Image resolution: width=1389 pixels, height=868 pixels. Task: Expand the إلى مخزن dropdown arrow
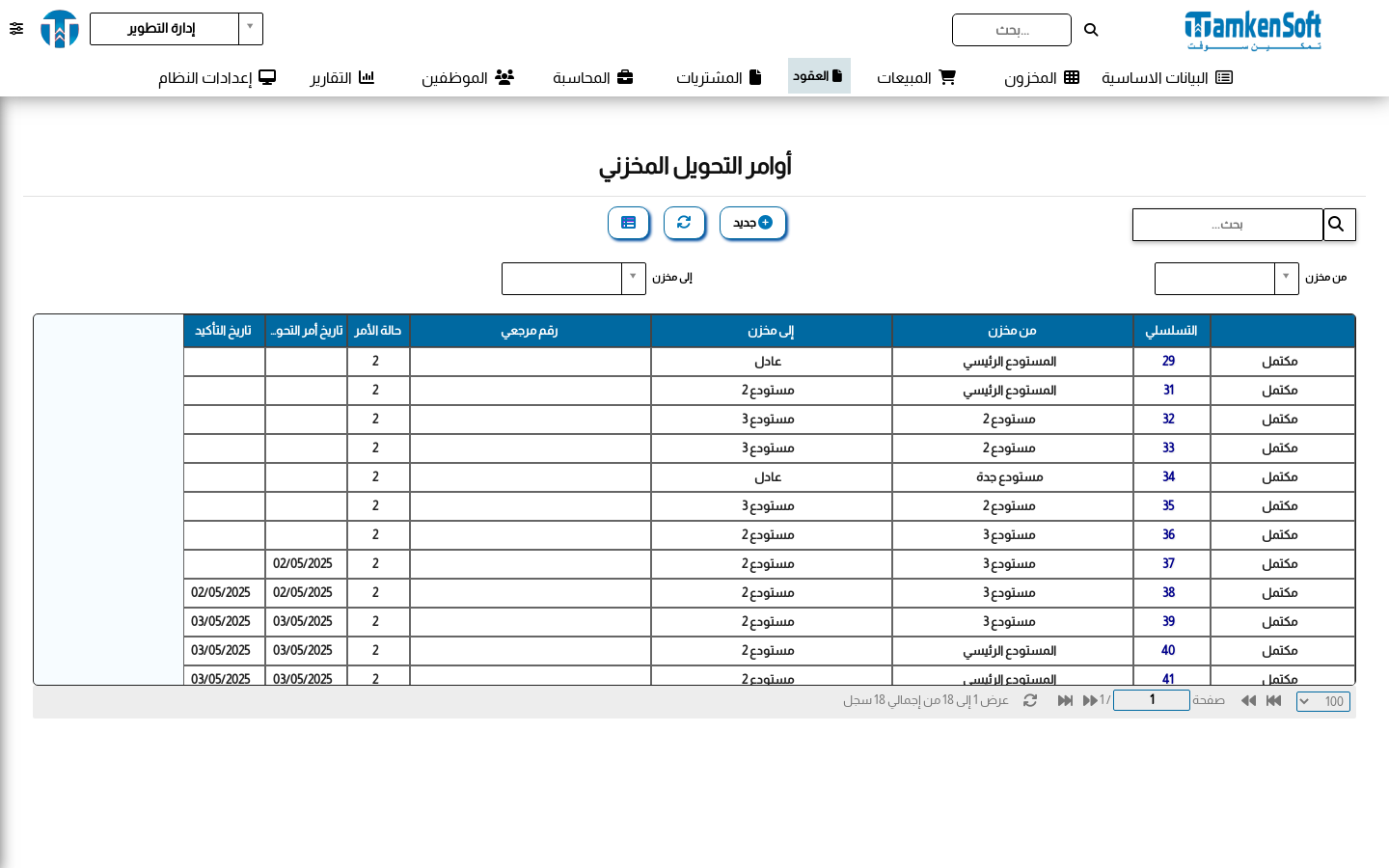pyautogui.click(x=633, y=278)
